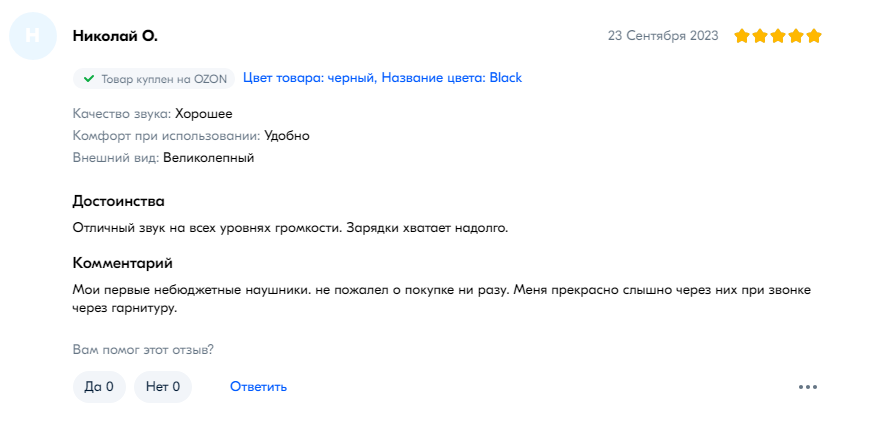Click the second star of the rating
This screenshot has height=425, width=872.
(x=760, y=36)
